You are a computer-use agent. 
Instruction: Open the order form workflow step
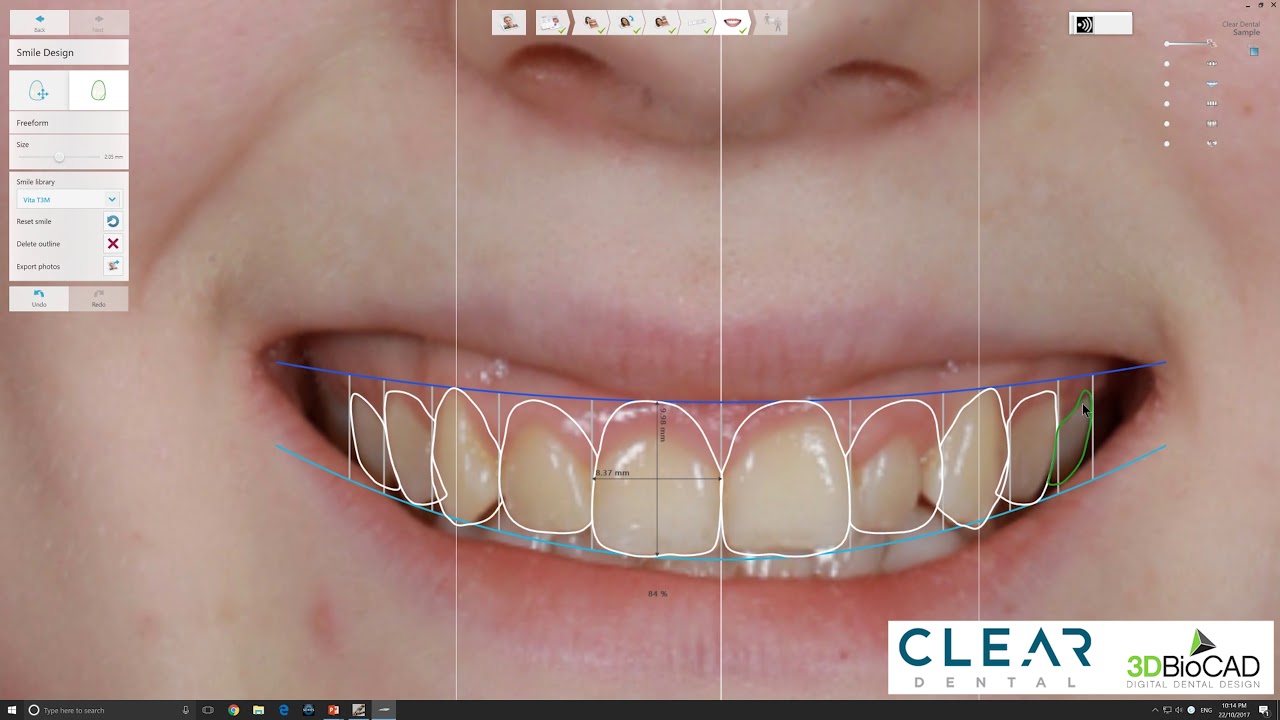[551, 22]
